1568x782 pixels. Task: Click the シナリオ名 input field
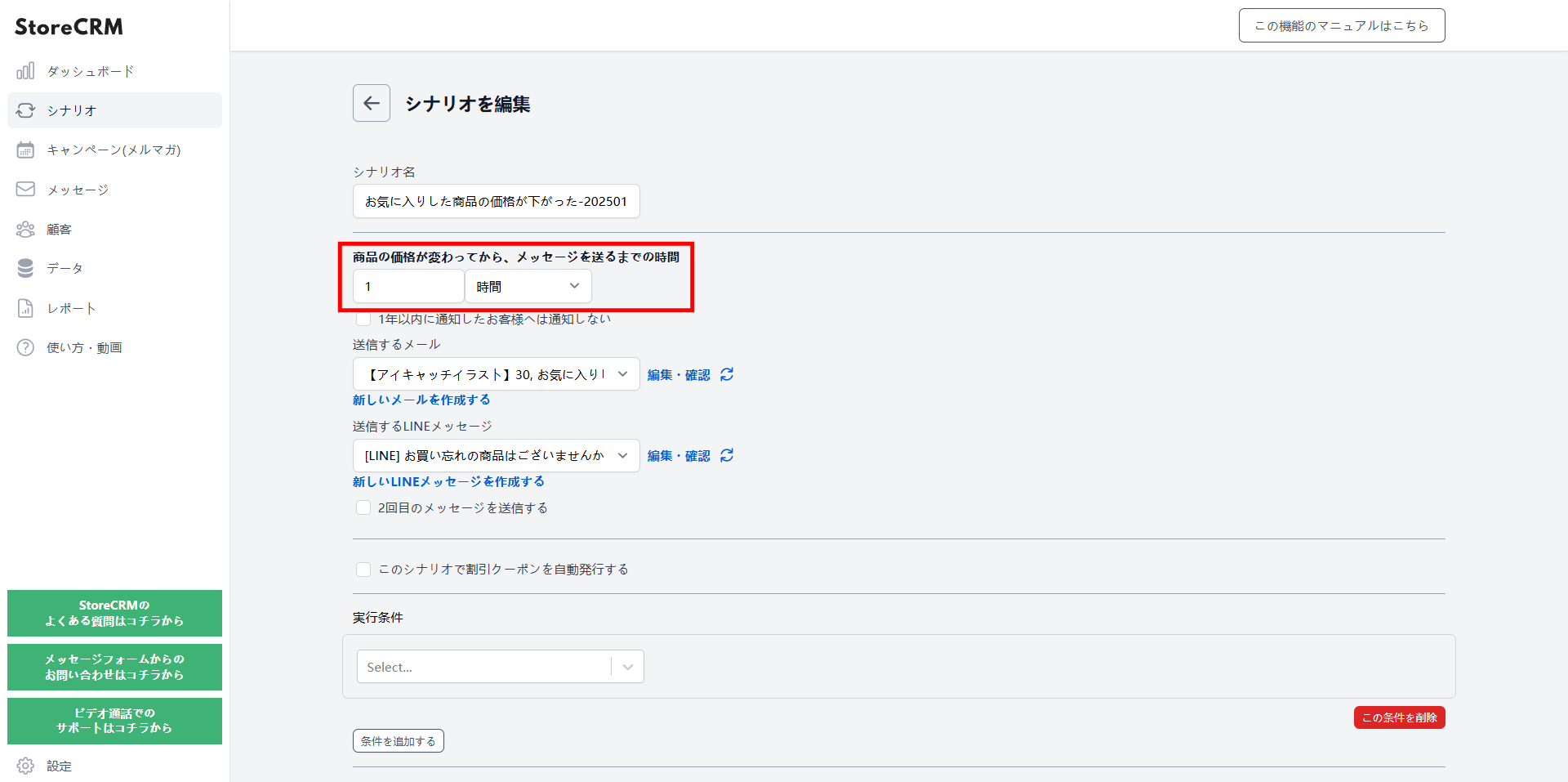tap(497, 201)
